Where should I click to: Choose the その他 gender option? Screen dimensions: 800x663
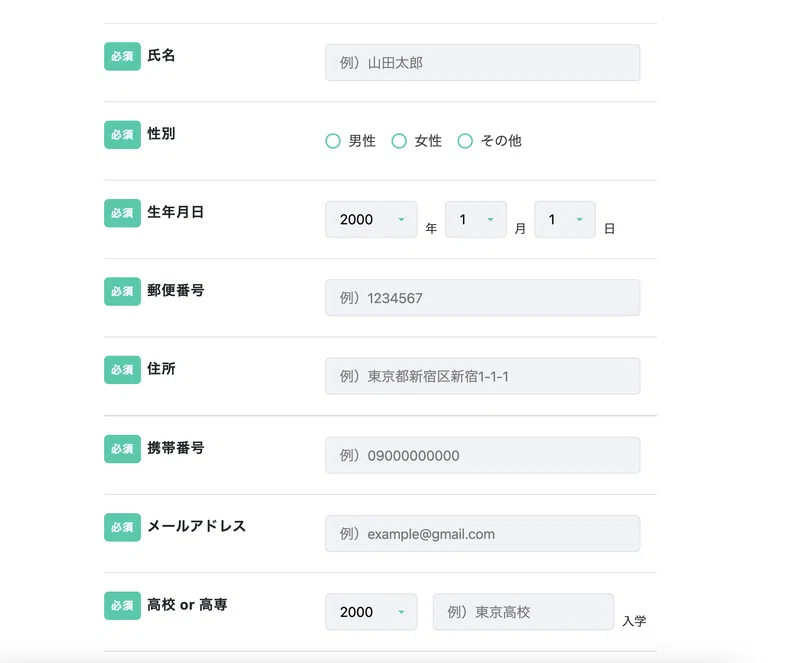(x=465, y=141)
